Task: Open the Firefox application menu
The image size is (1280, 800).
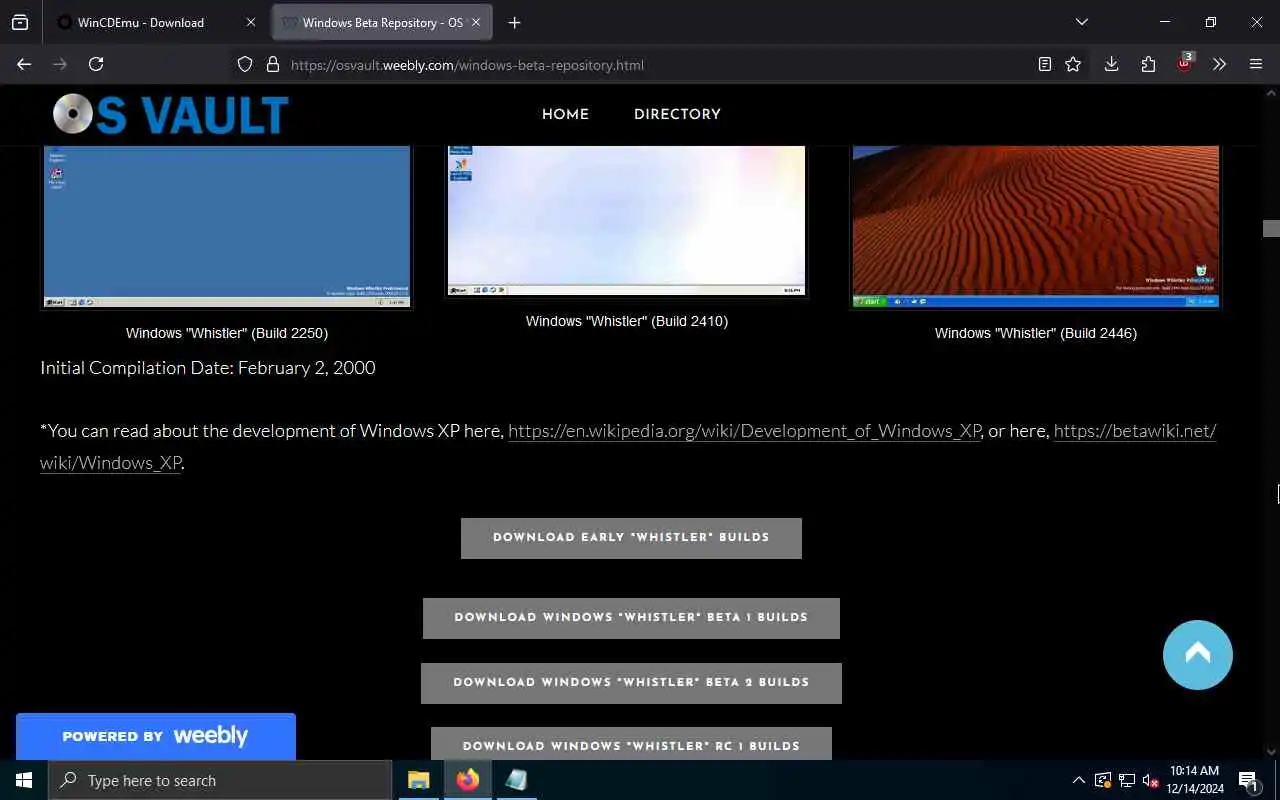Action: tap(1256, 64)
